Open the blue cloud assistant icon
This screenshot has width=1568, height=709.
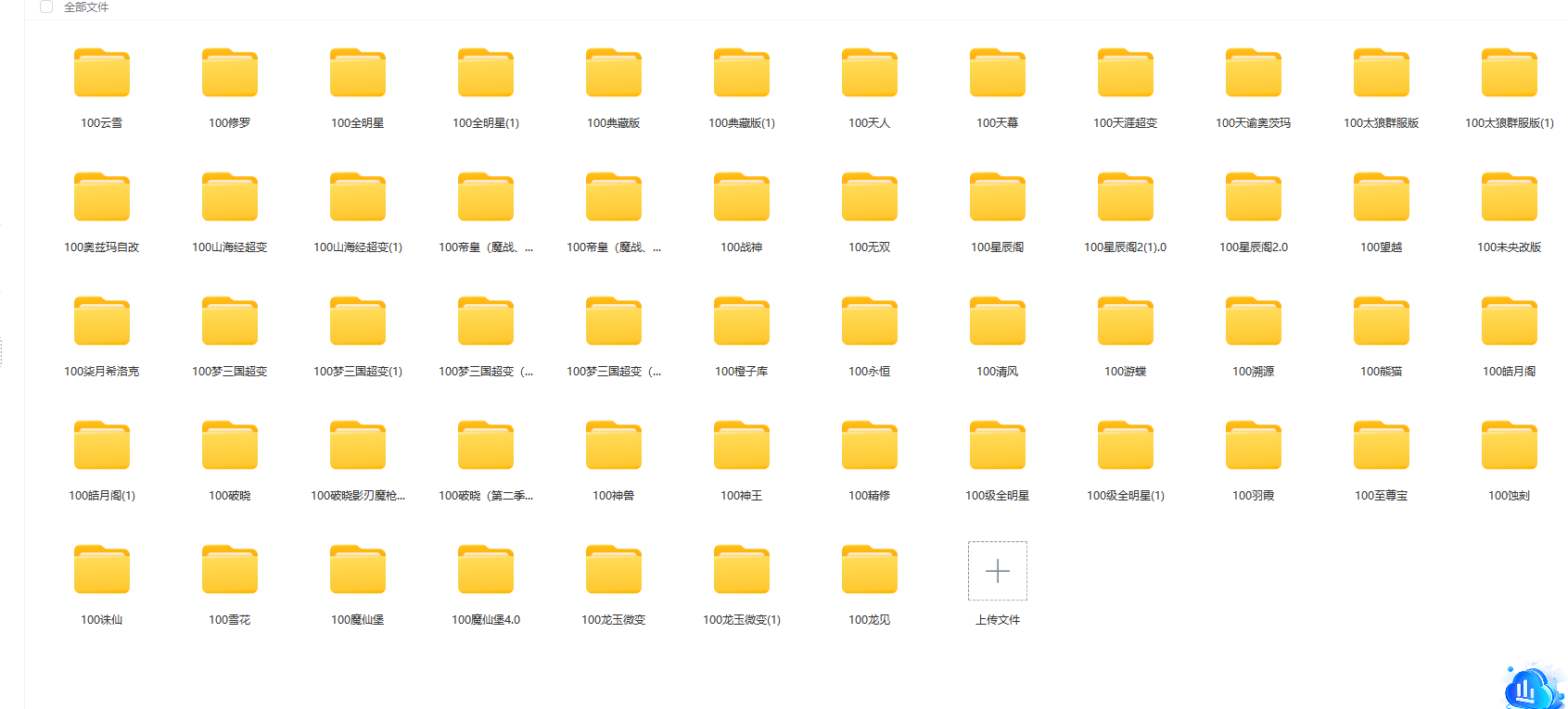click(x=1531, y=689)
